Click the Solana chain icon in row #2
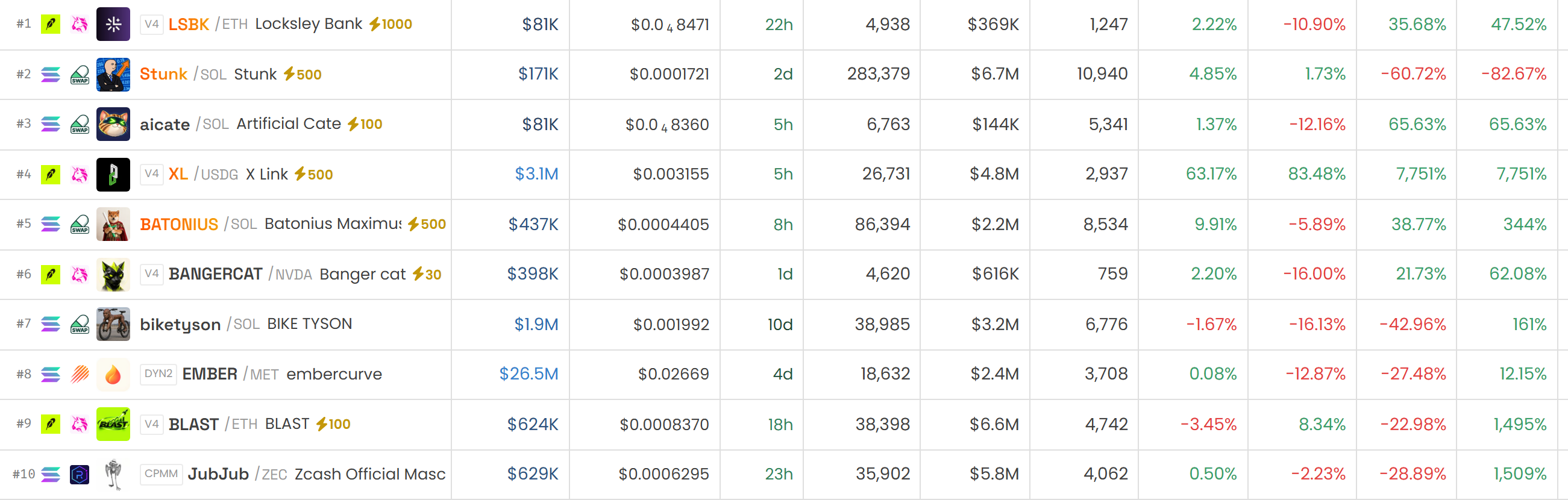1568x500 pixels. pos(51,74)
